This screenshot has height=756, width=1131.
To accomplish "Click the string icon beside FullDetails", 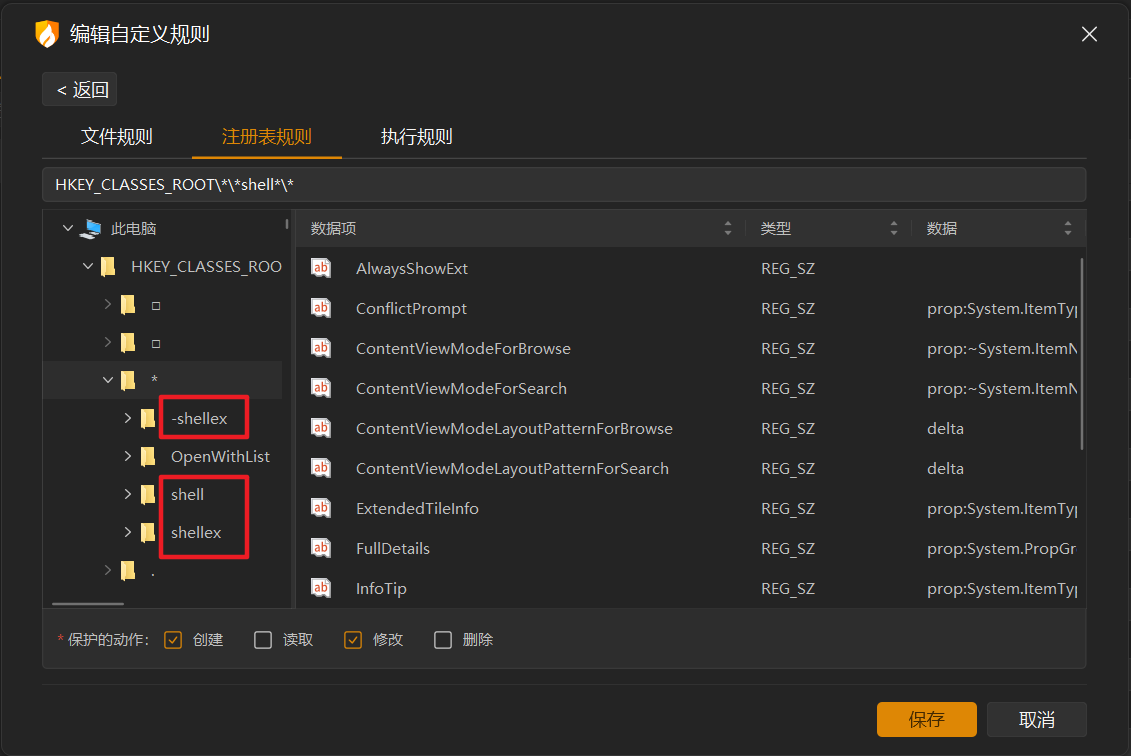I will point(321,548).
